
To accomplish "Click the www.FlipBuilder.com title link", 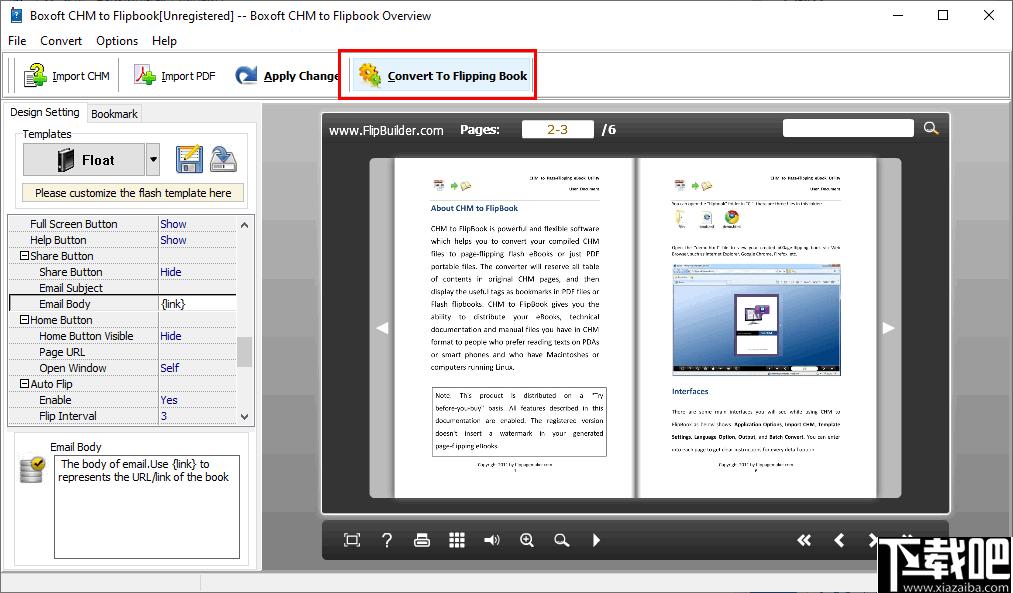I will click(x=386, y=130).
